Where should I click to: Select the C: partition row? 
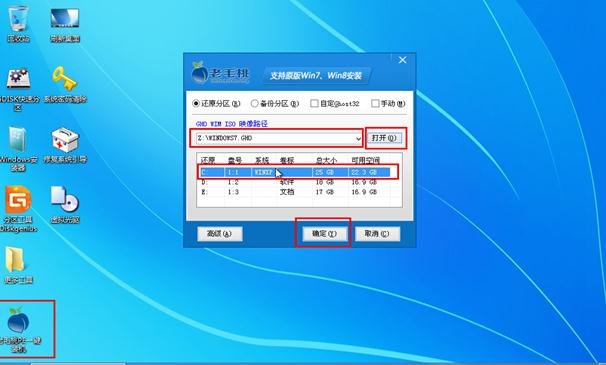pyautogui.click(x=295, y=172)
